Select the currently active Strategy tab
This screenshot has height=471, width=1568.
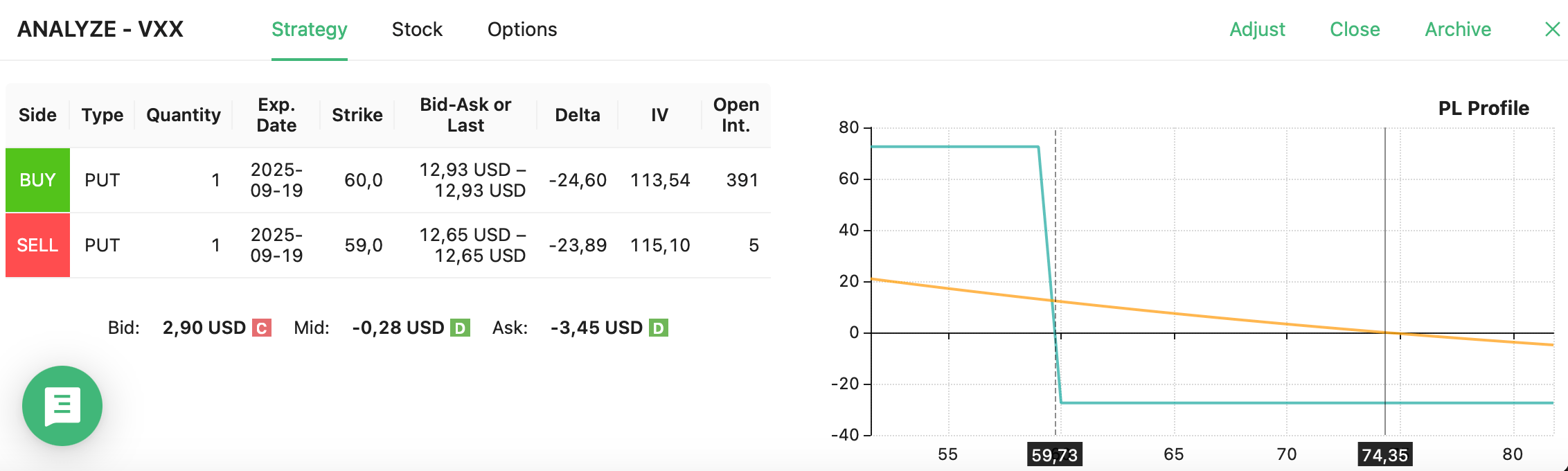(309, 29)
